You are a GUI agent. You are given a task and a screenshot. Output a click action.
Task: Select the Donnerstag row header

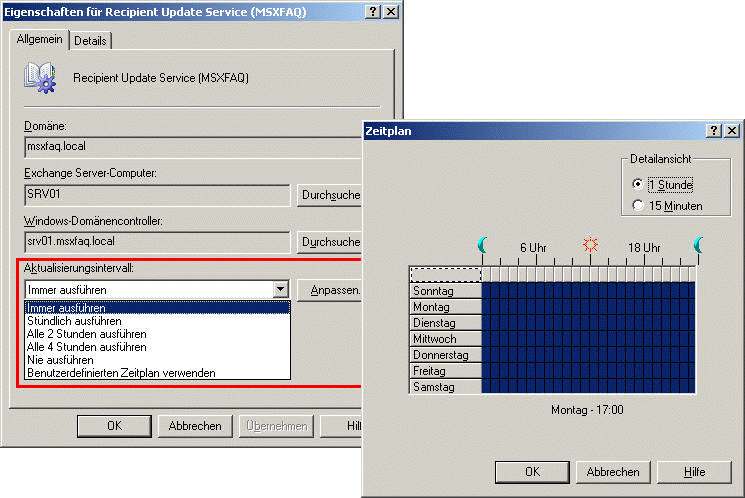446,355
